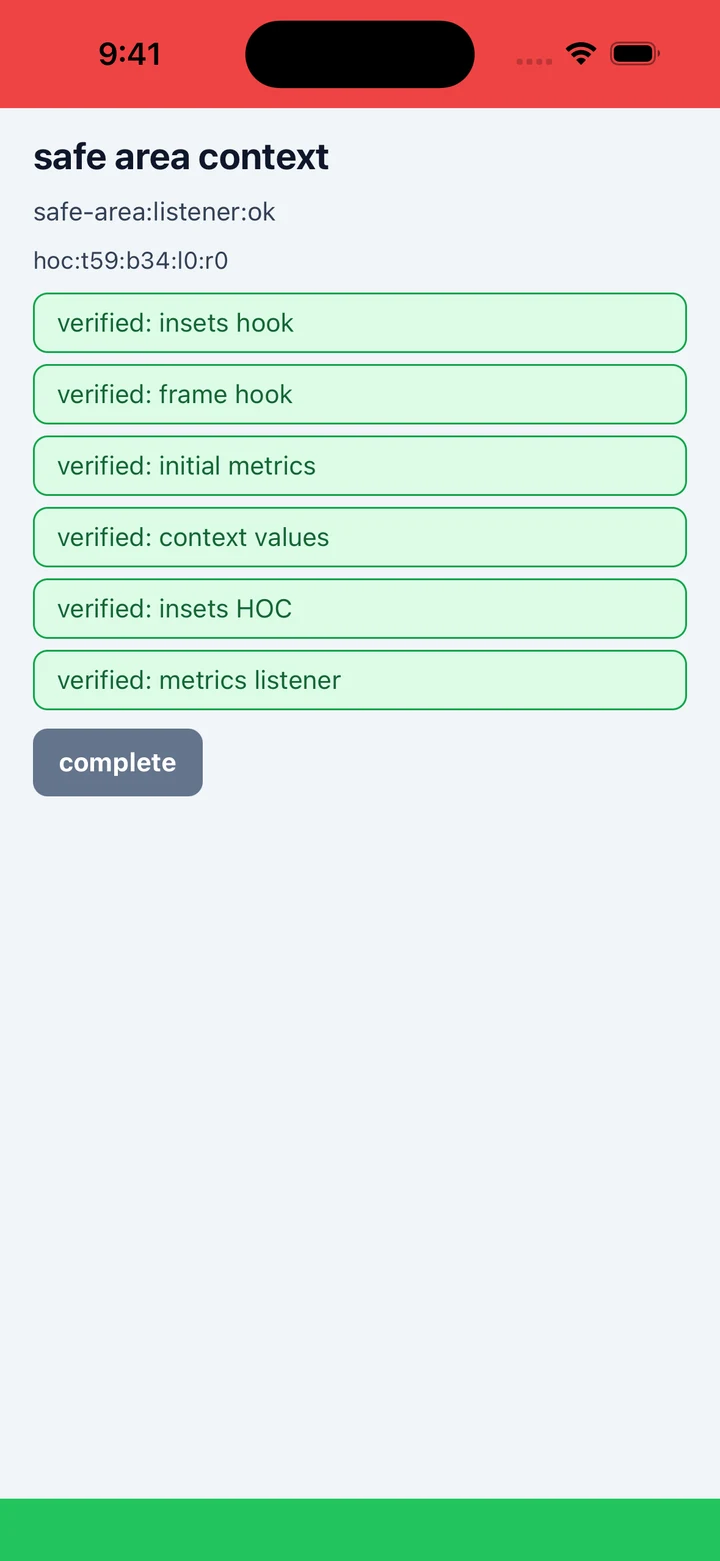The width and height of the screenshot is (720, 1561).
Task: Click the safe-area:listener:ok status text
Action: [x=154, y=212]
